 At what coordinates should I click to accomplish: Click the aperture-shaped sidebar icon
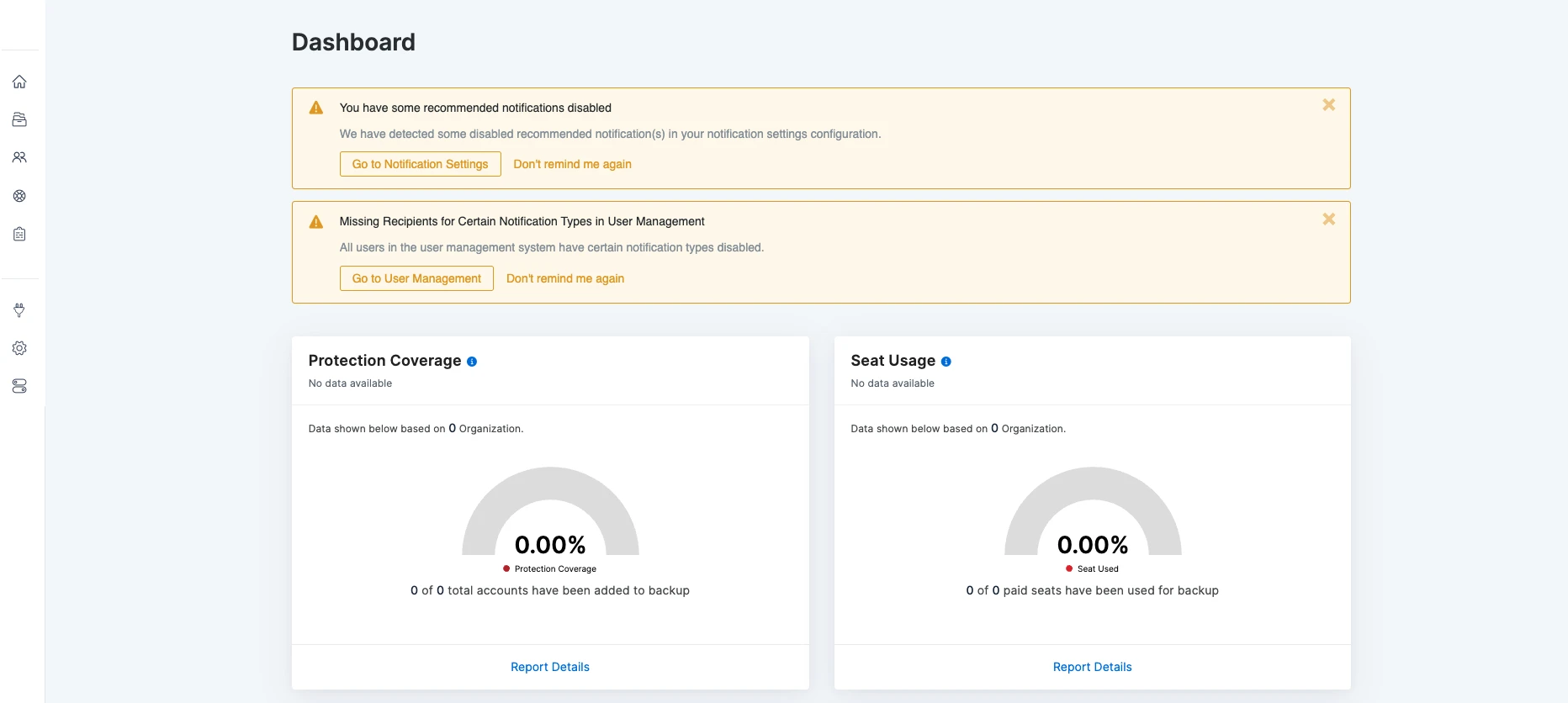click(19, 196)
